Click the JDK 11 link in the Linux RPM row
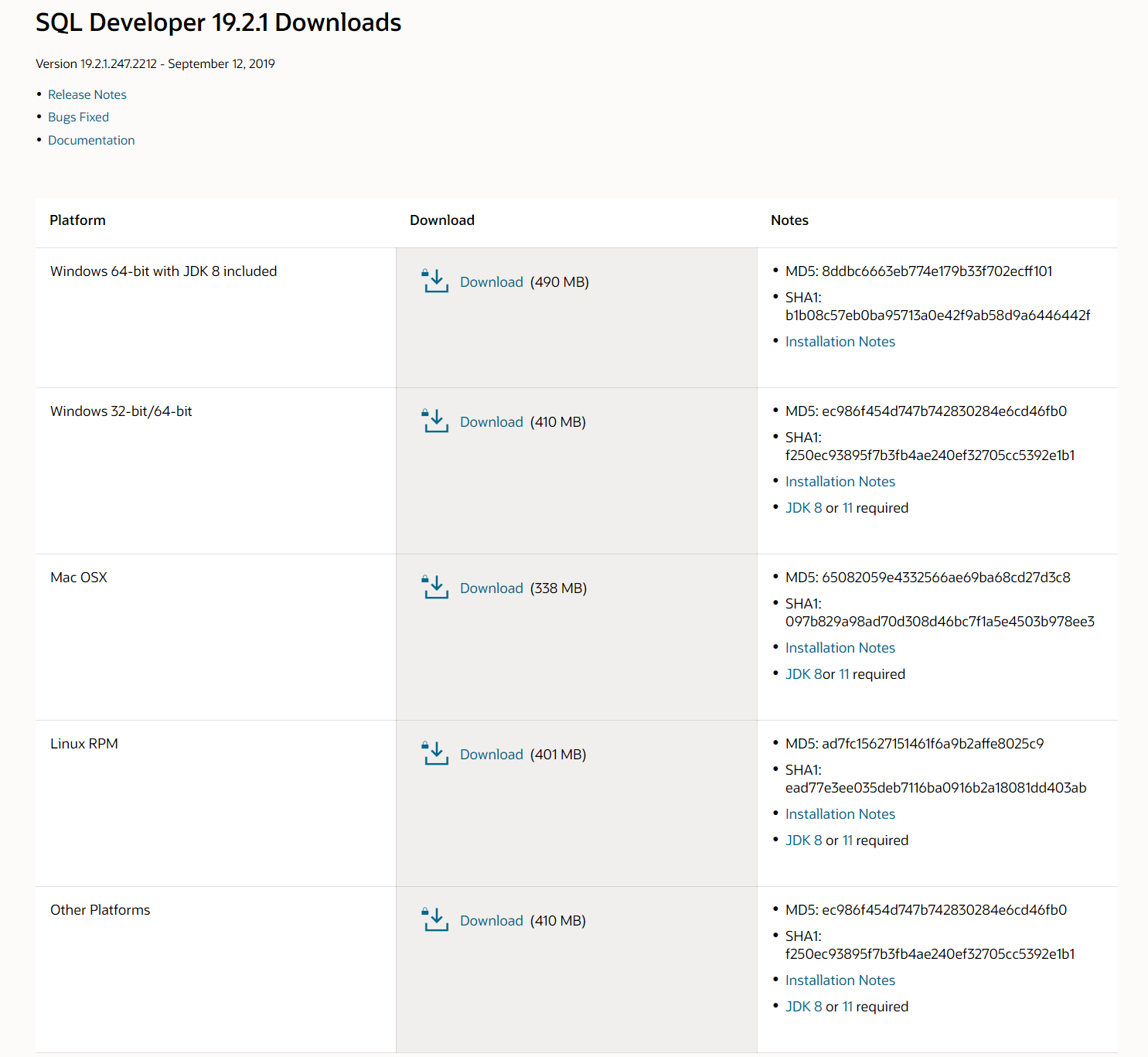 (x=847, y=840)
